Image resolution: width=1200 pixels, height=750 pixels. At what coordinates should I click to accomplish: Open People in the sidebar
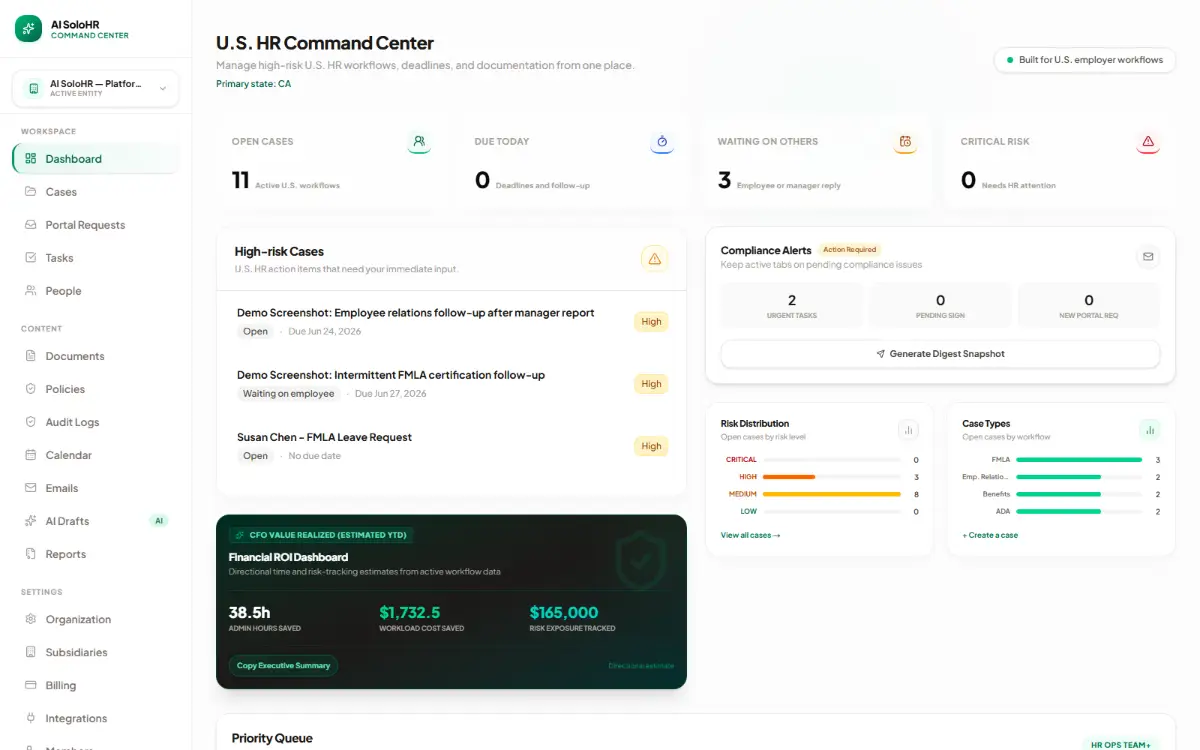tap(96, 291)
